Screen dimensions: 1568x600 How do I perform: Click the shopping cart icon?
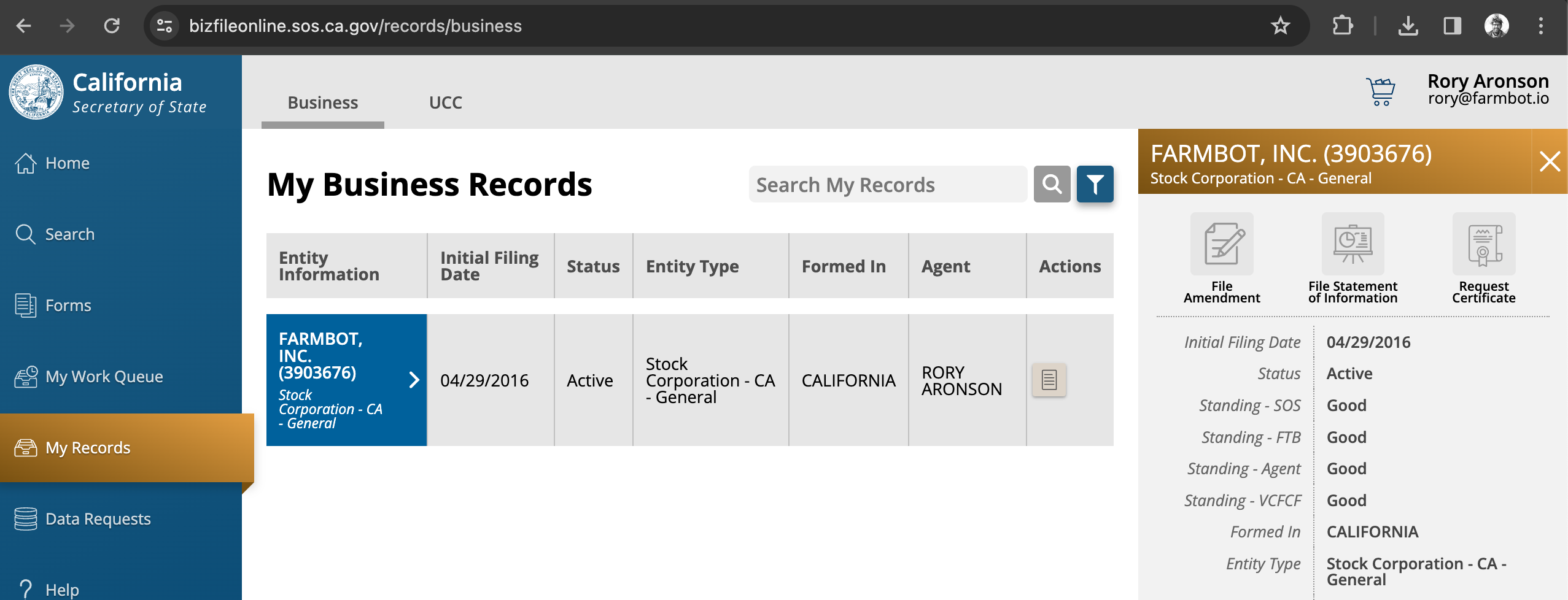[x=1380, y=92]
